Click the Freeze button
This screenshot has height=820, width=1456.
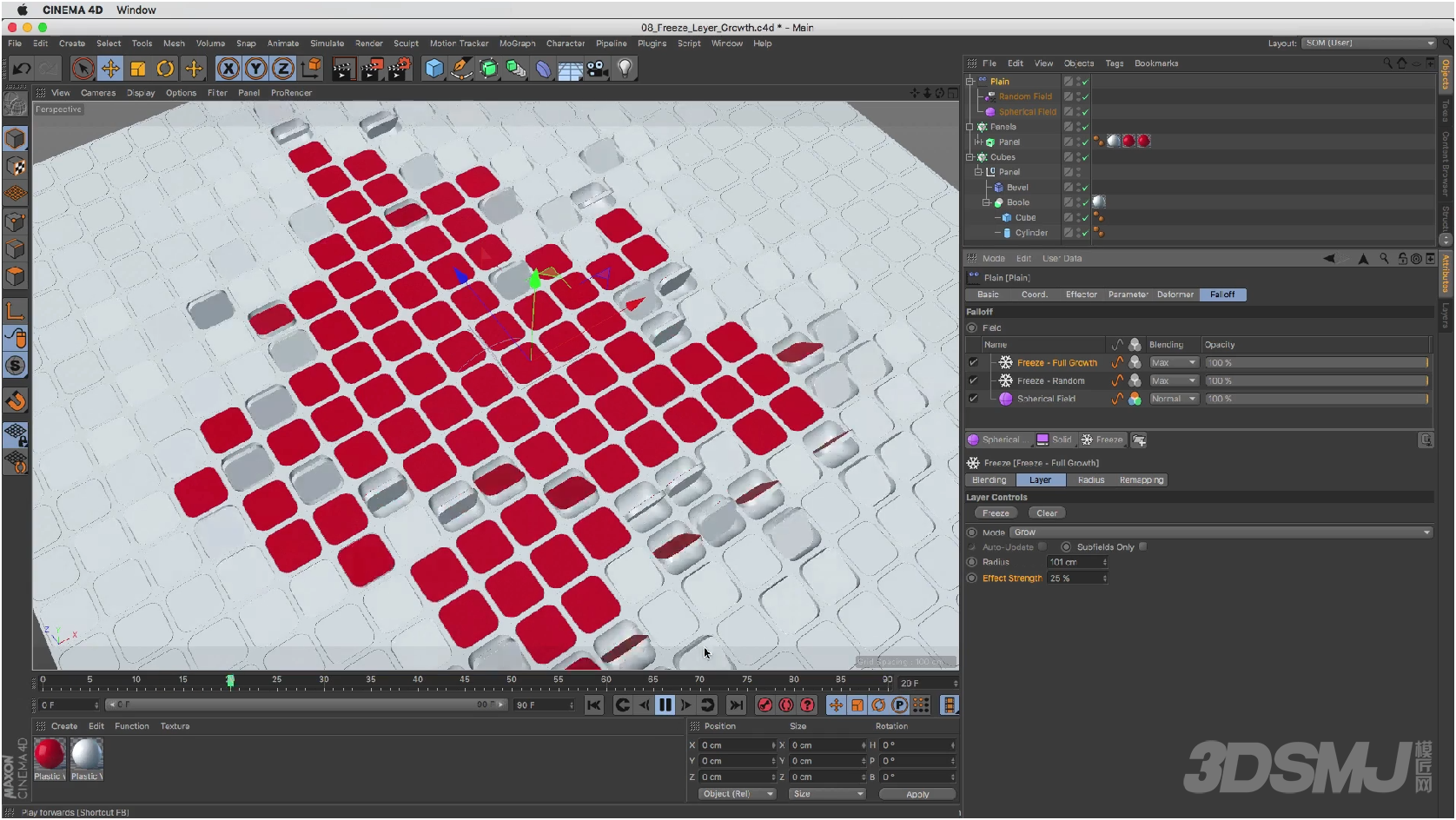click(x=996, y=513)
